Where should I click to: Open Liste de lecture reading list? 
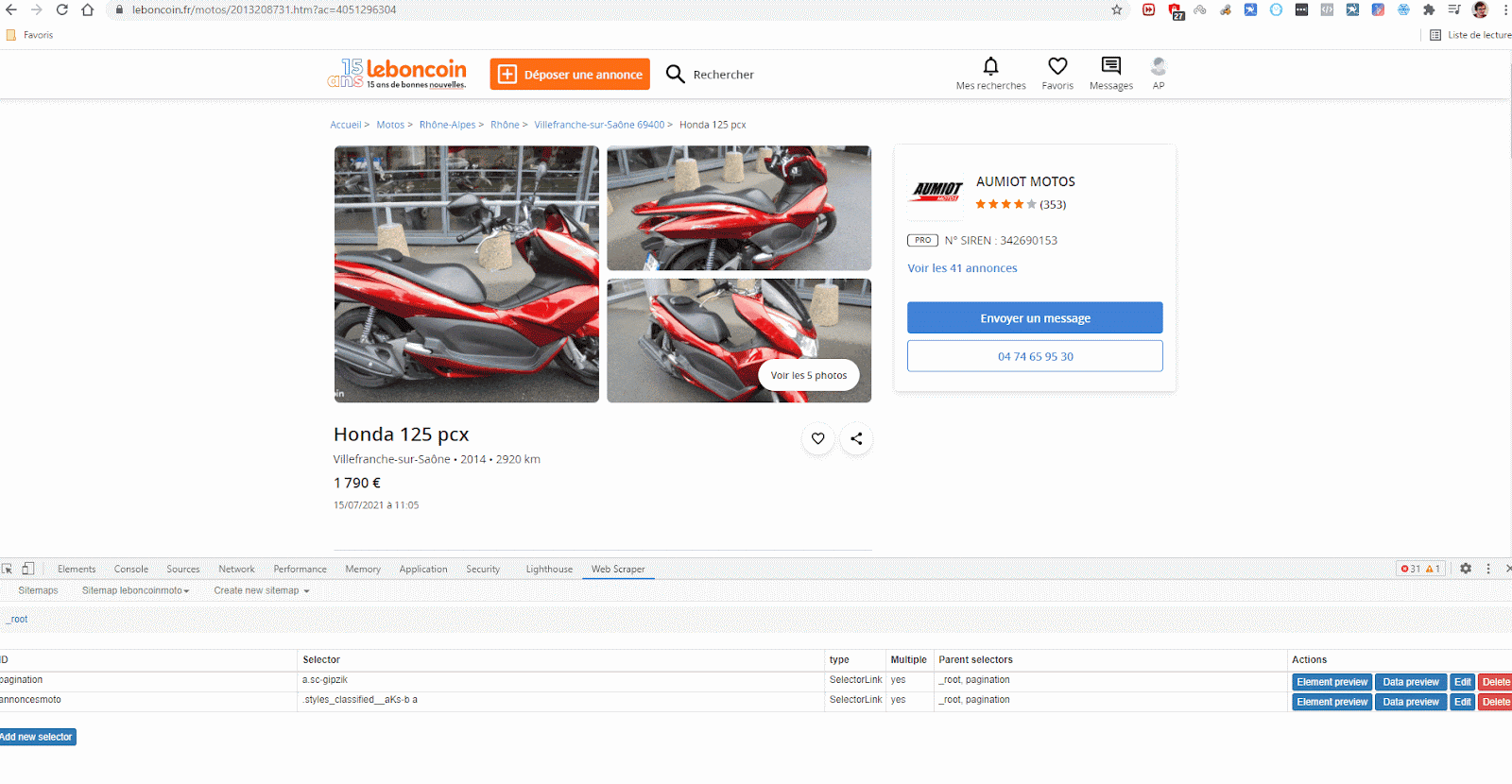pyautogui.click(x=1471, y=35)
